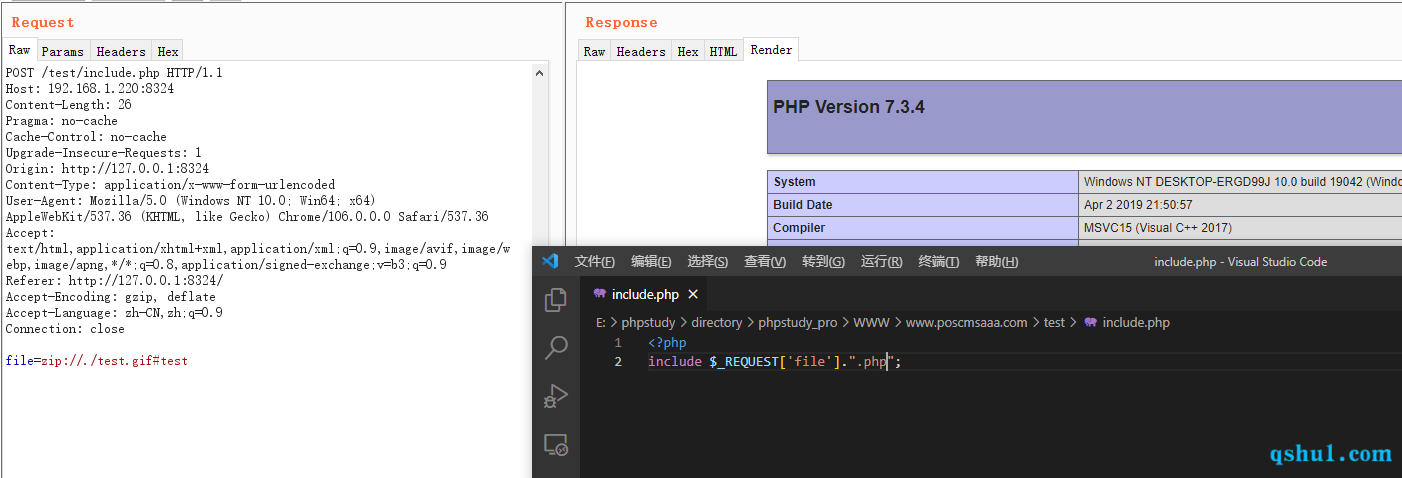Open the 选择(S) menu
Viewport: 1402px width, 478px height.
click(x=707, y=261)
